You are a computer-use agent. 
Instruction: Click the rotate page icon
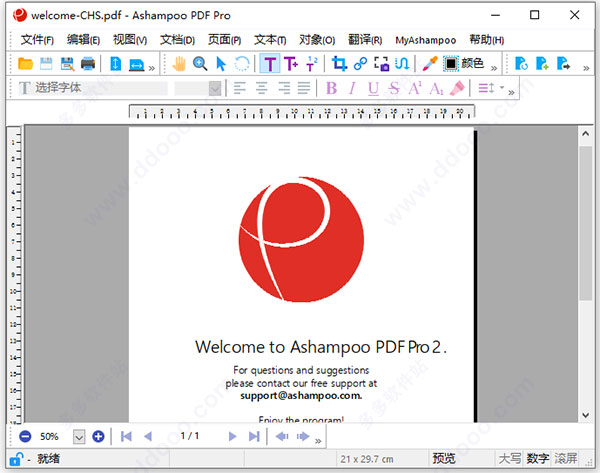(x=521, y=64)
